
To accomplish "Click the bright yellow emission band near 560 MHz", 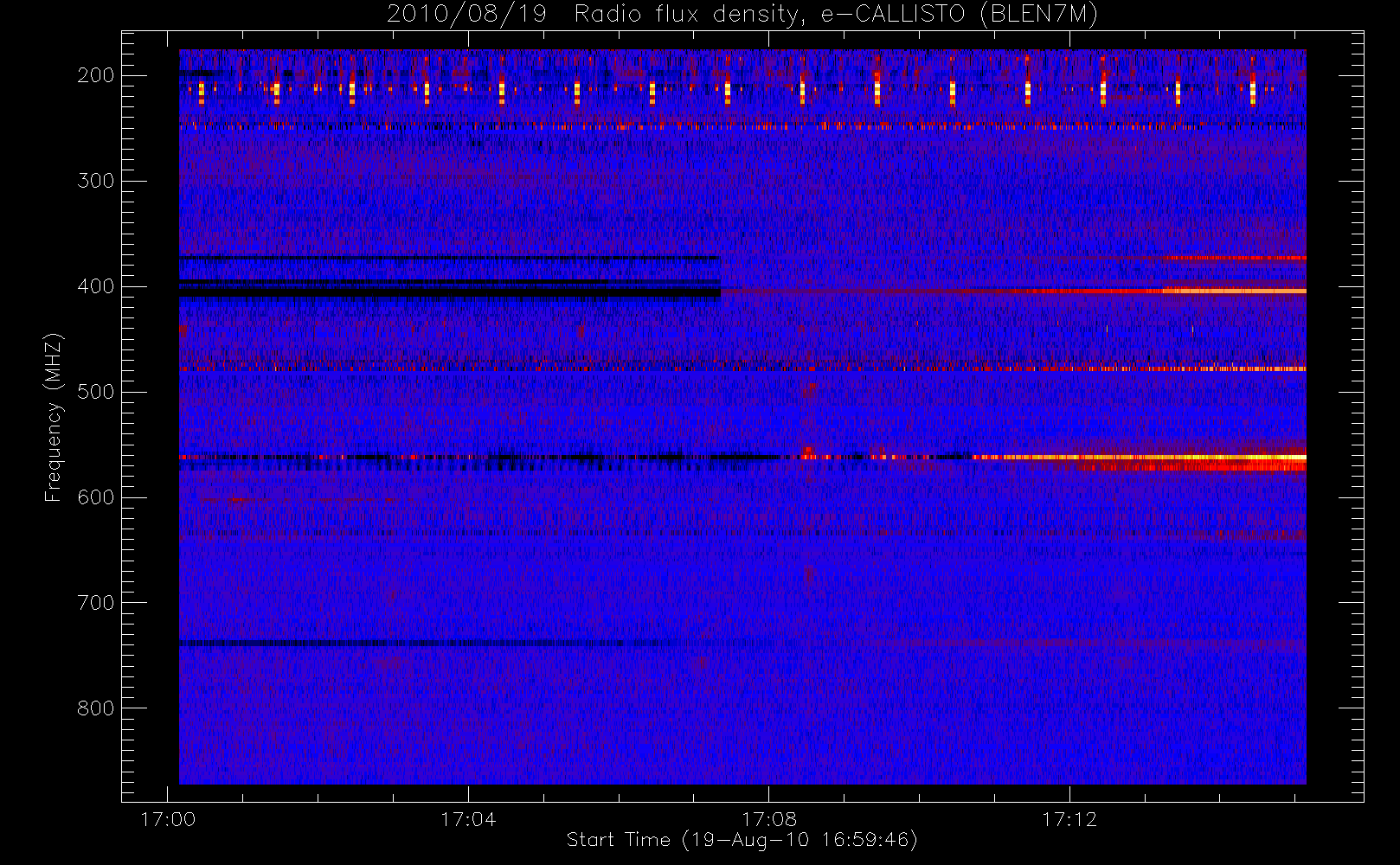I will click(x=1139, y=457).
